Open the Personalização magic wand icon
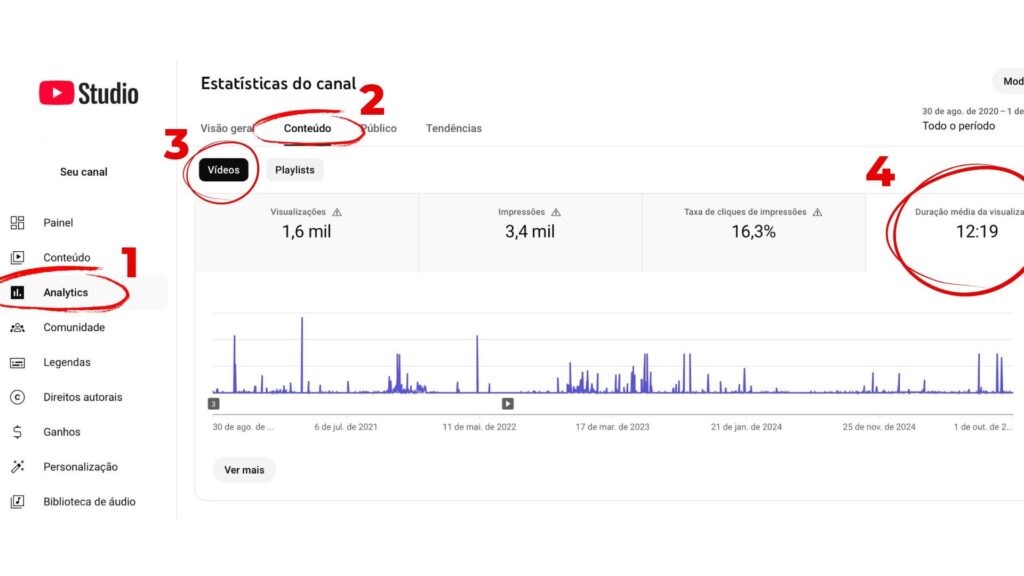Screen dimensions: 1024x576 click(17, 467)
